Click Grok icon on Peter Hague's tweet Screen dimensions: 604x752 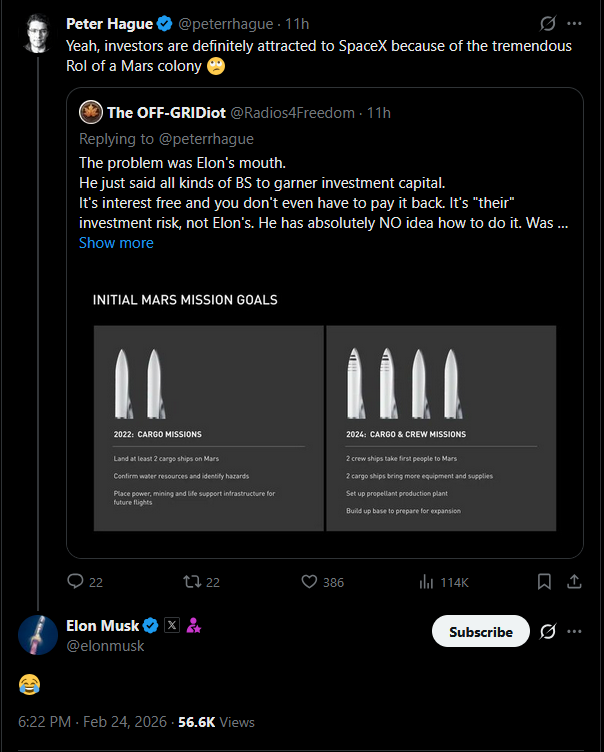click(x=547, y=23)
